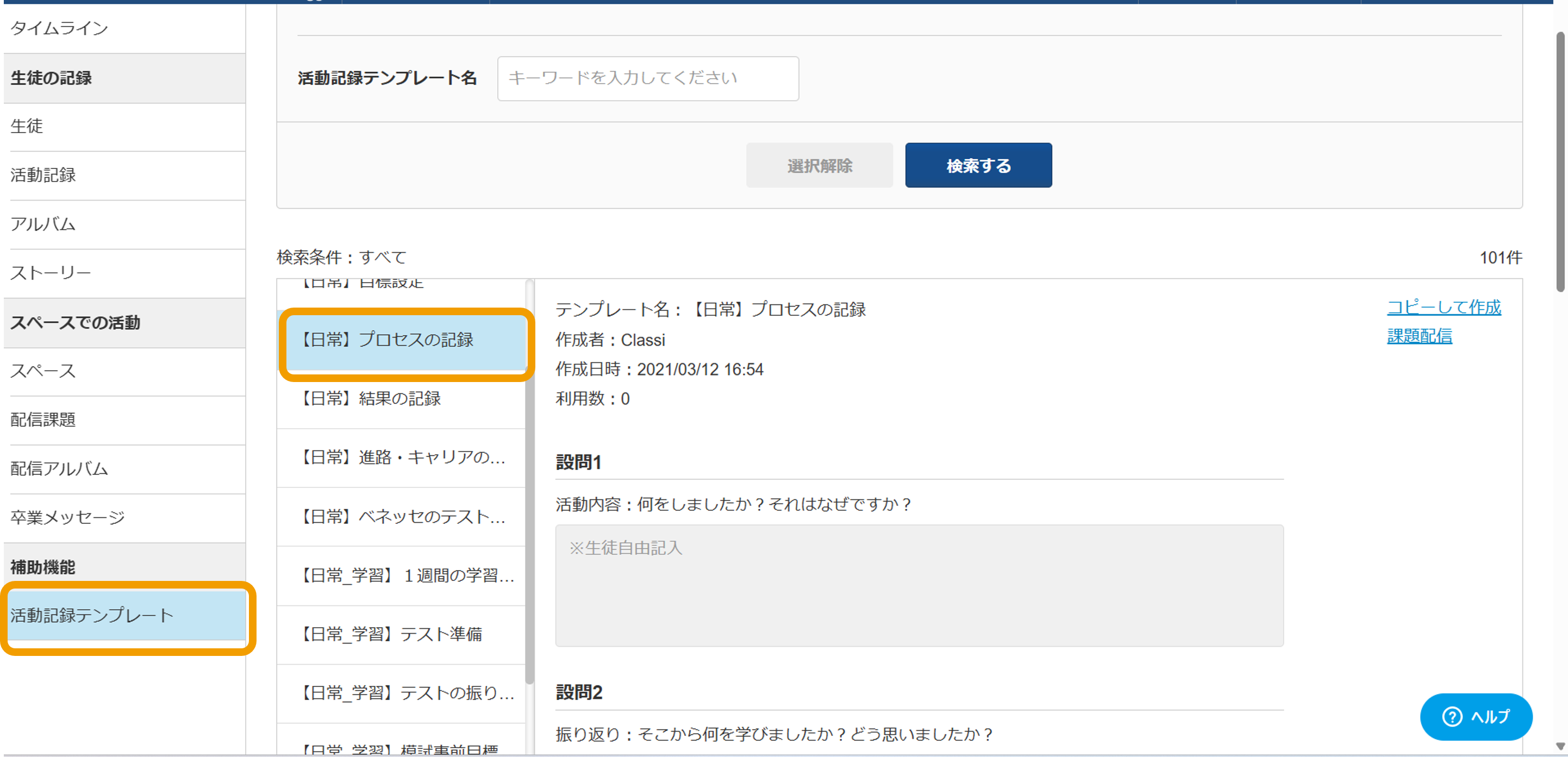
Task: Click the 補助機能 section header
Action: (x=124, y=567)
